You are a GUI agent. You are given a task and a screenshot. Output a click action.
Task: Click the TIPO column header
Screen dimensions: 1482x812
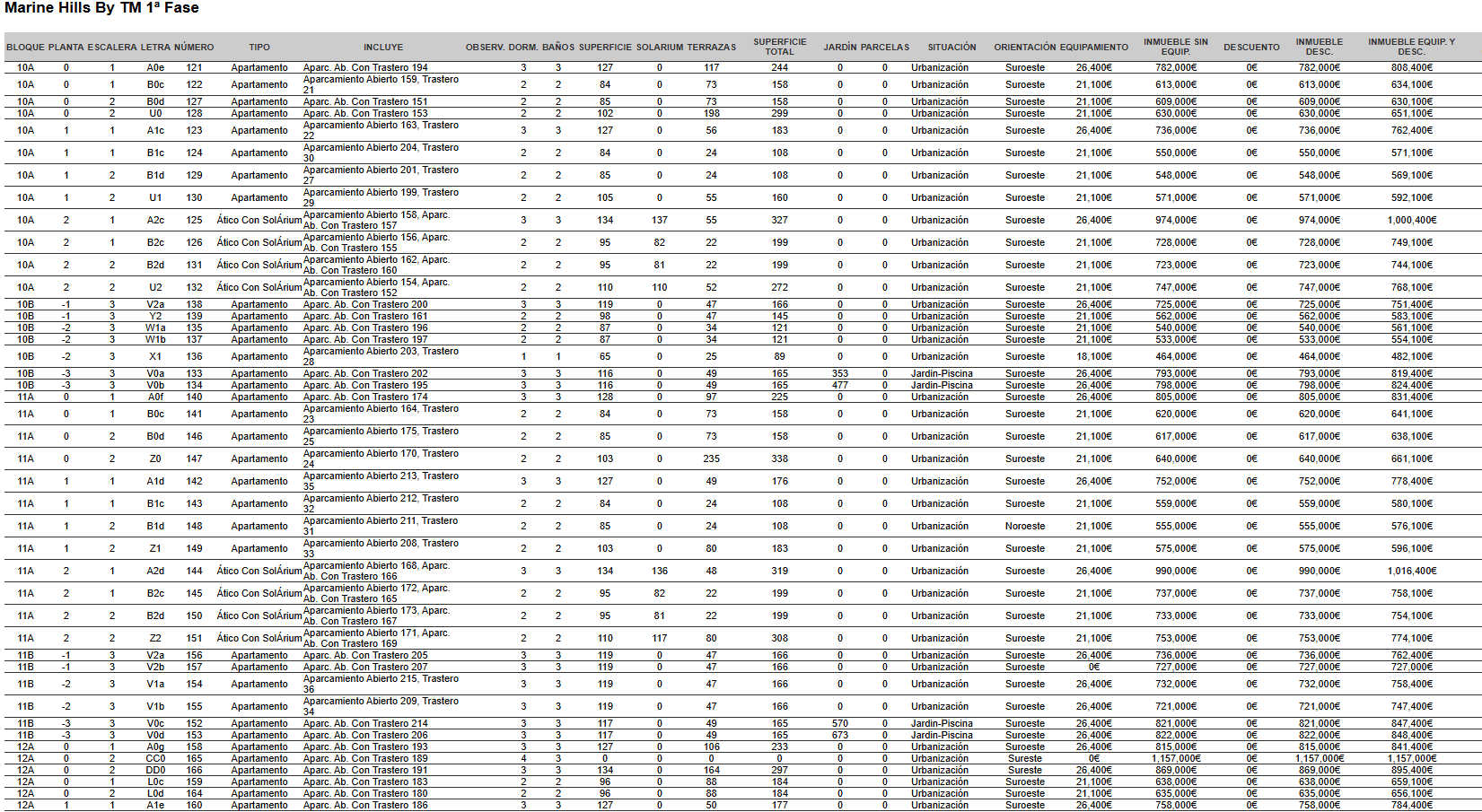[x=259, y=48]
